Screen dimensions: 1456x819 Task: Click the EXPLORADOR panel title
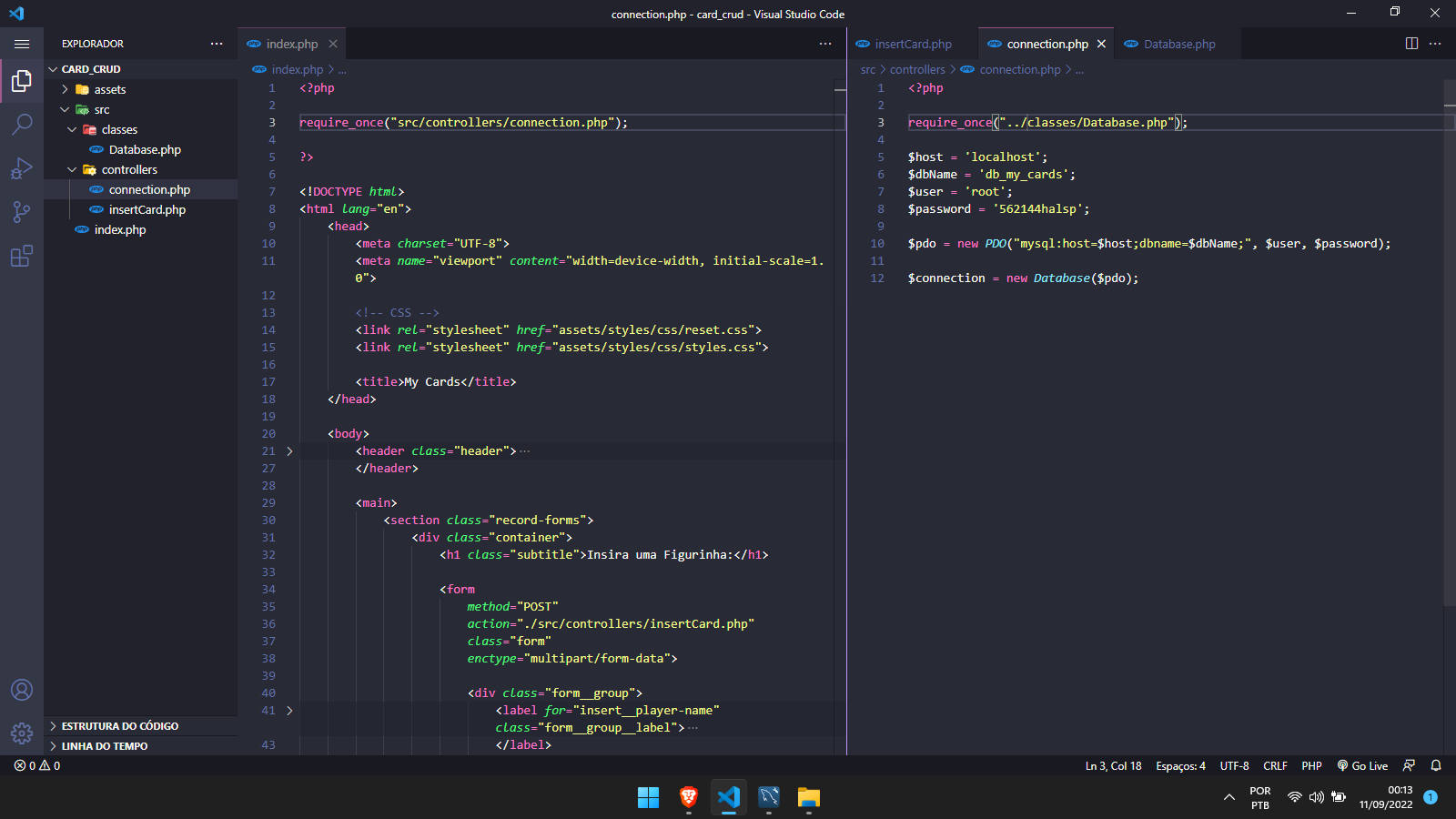[x=93, y=44]
